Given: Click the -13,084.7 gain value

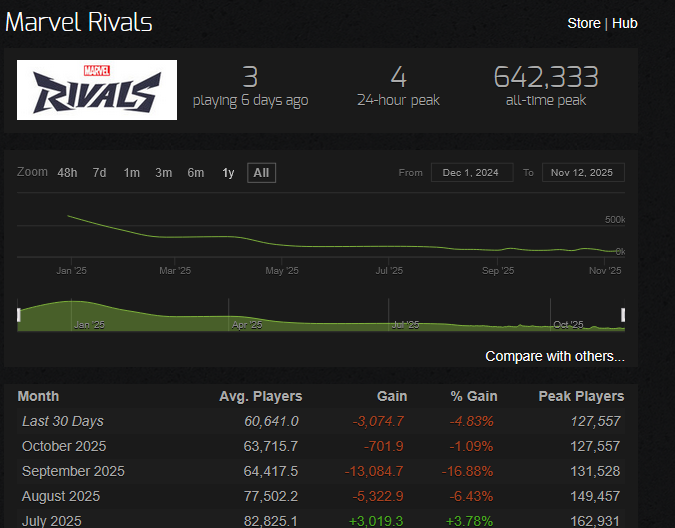Looking at the screenshot, I should coord(374,471).
